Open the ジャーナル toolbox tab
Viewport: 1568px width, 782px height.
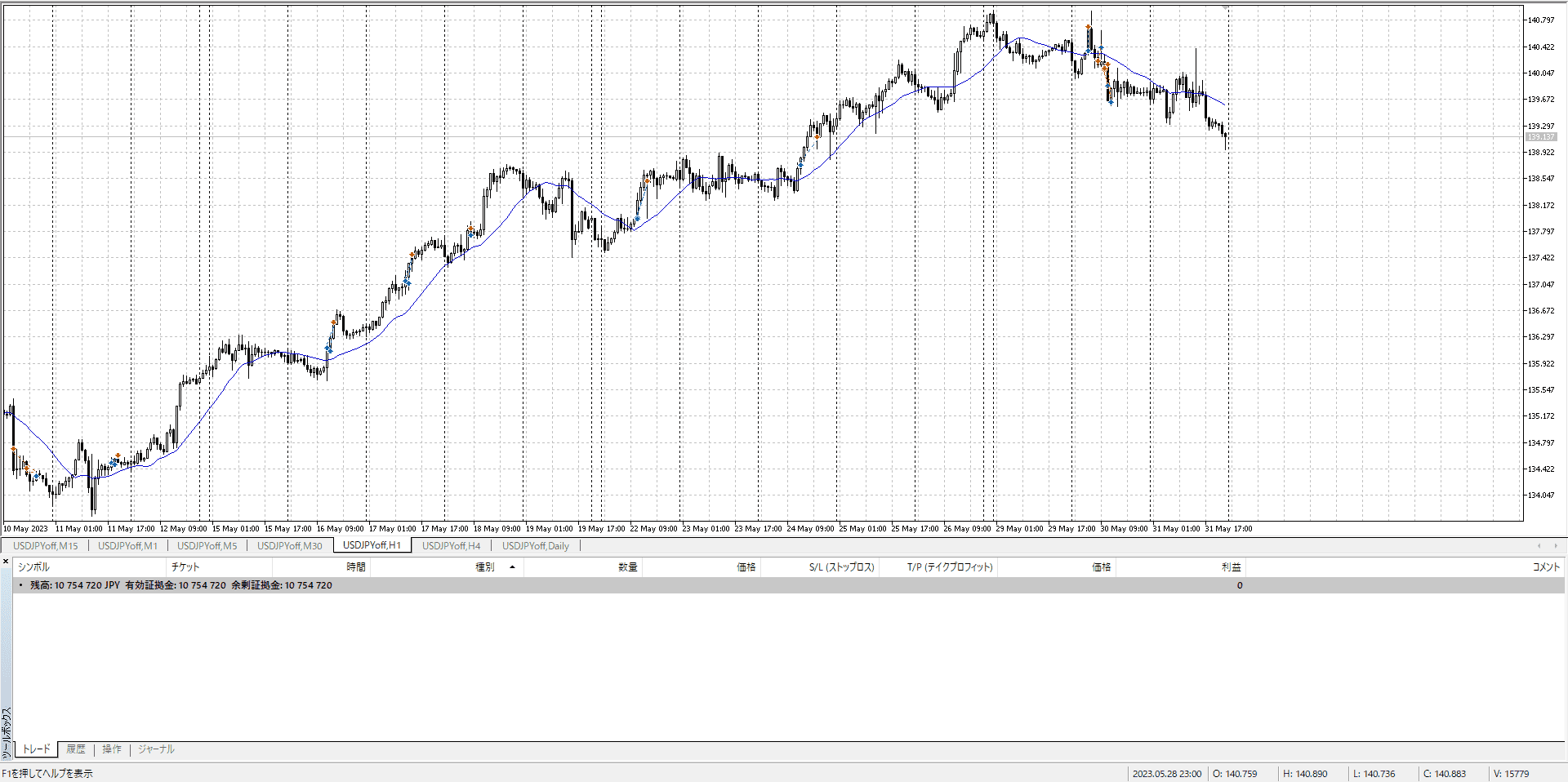[x=156, y=749]
